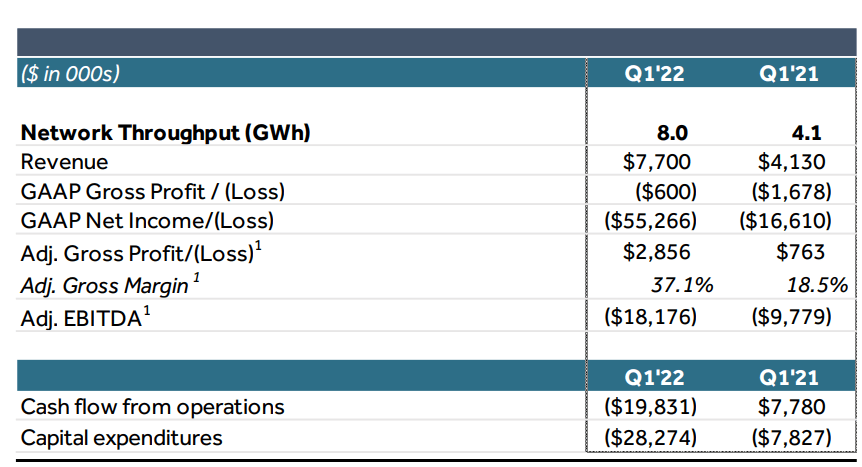
Task: Select the Capital expenditures row label
Action: tap(121, 438)
